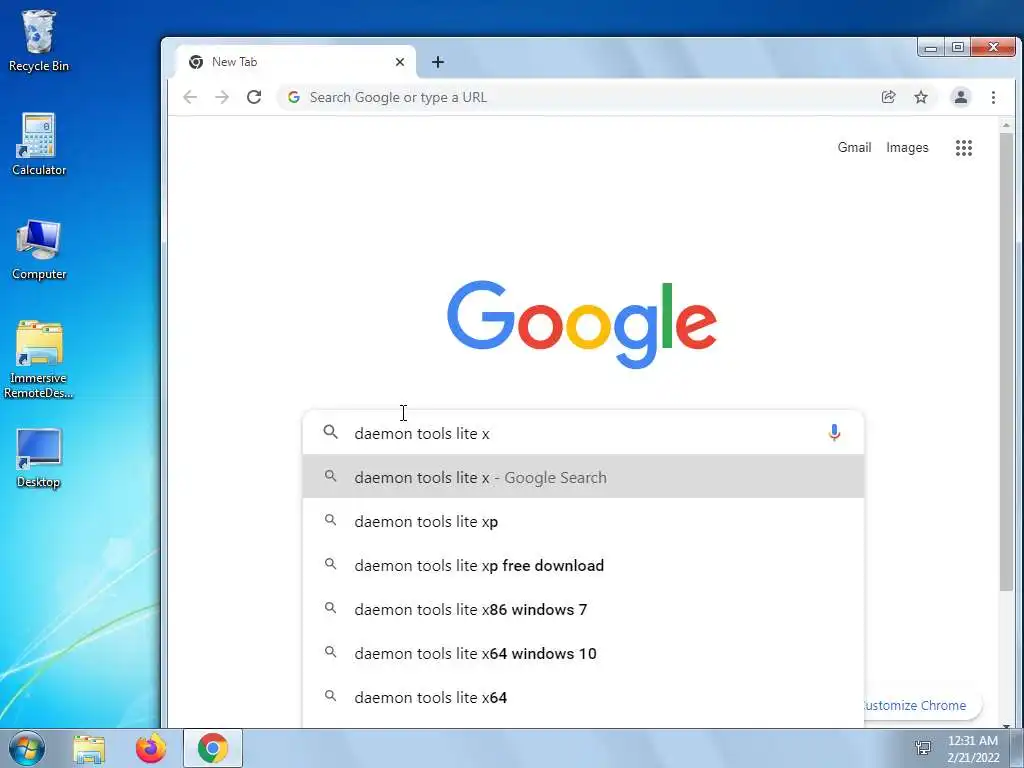Click the Recycle Bin desktop icon
Image resolution: width=1024 pixels, height=768 pixels.
coord(39,40)
